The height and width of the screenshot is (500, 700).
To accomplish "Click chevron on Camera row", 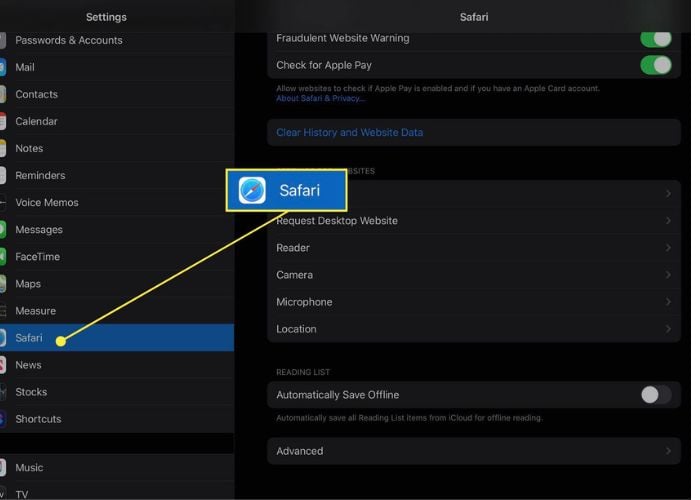I will 668,275.
